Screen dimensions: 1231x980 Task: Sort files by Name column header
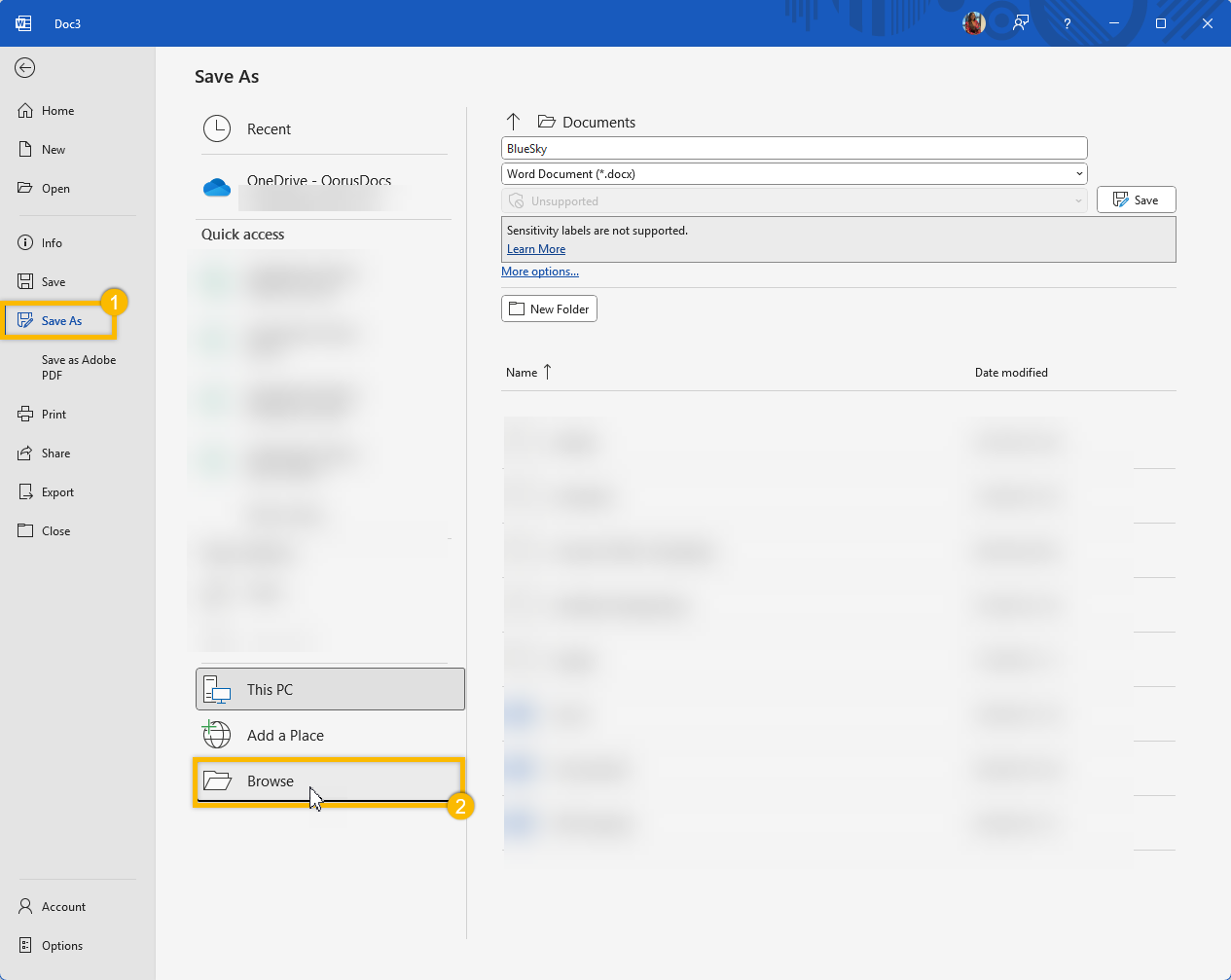[x=523, y=373]
